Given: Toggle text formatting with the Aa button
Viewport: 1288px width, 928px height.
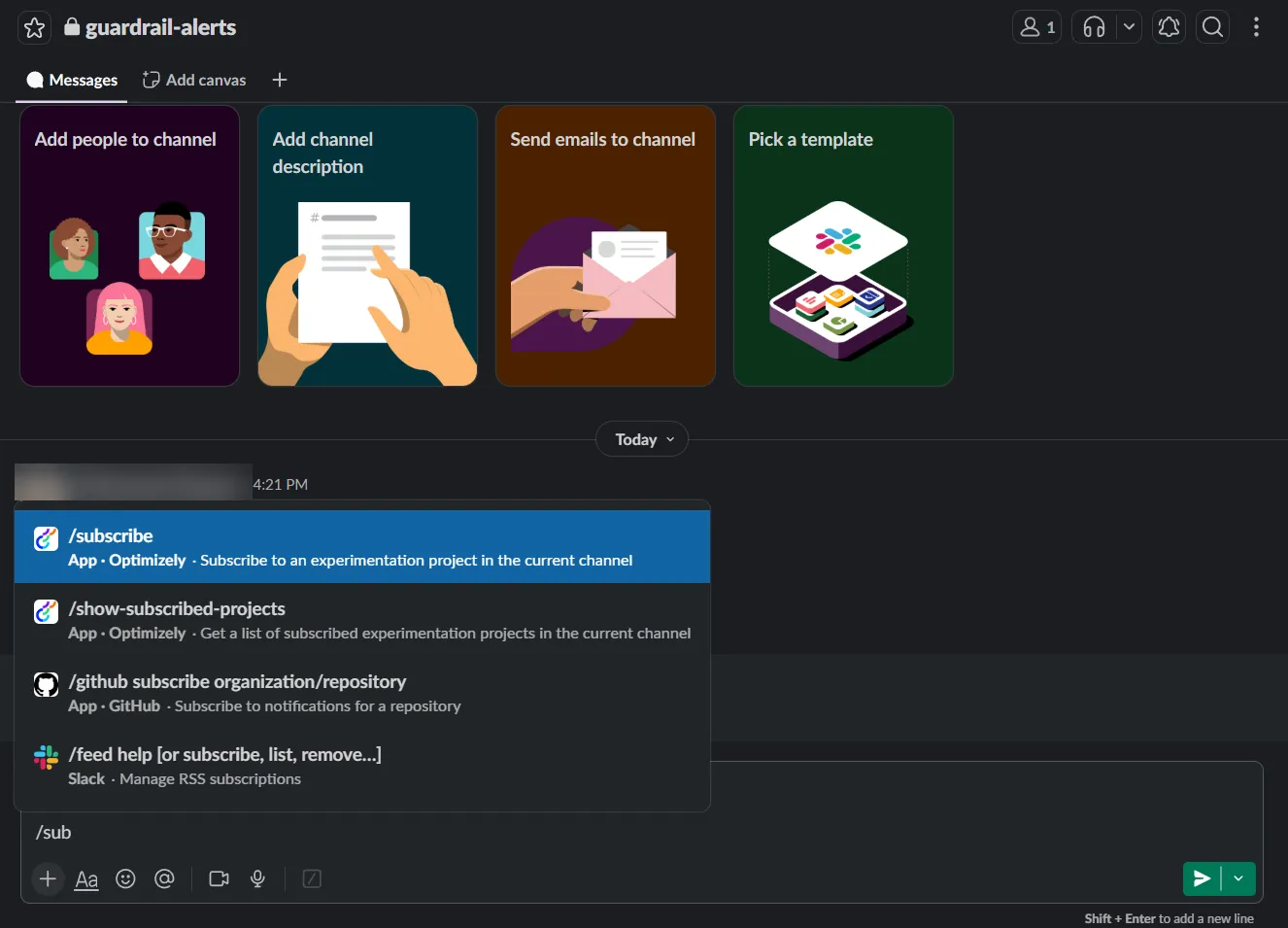Looking at the screenshot, I should [x=86, y=879].
